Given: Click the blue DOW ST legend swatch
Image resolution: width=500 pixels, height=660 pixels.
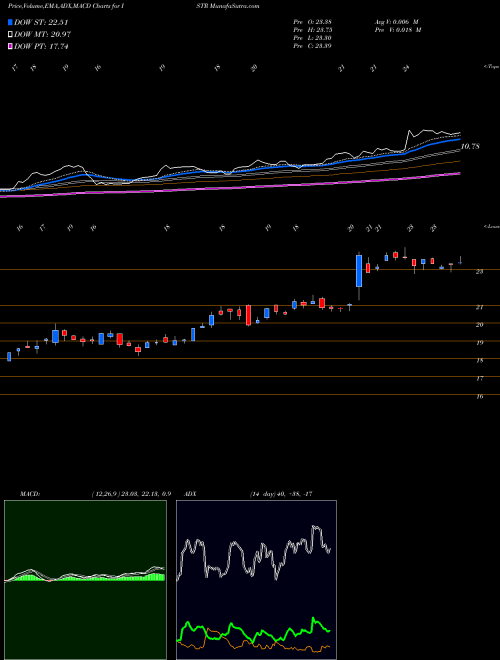Looking at the screenshot, I should [x=10, y=22].
